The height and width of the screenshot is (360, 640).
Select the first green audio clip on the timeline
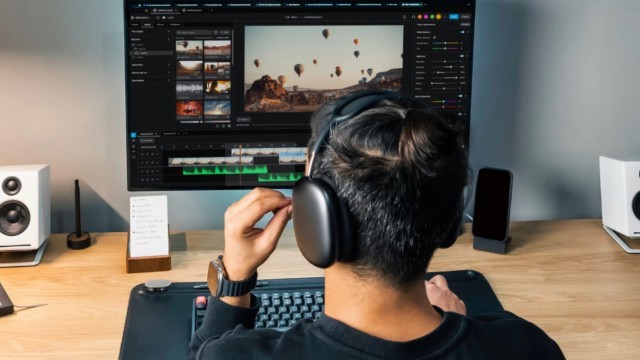(x=225, y=169)
